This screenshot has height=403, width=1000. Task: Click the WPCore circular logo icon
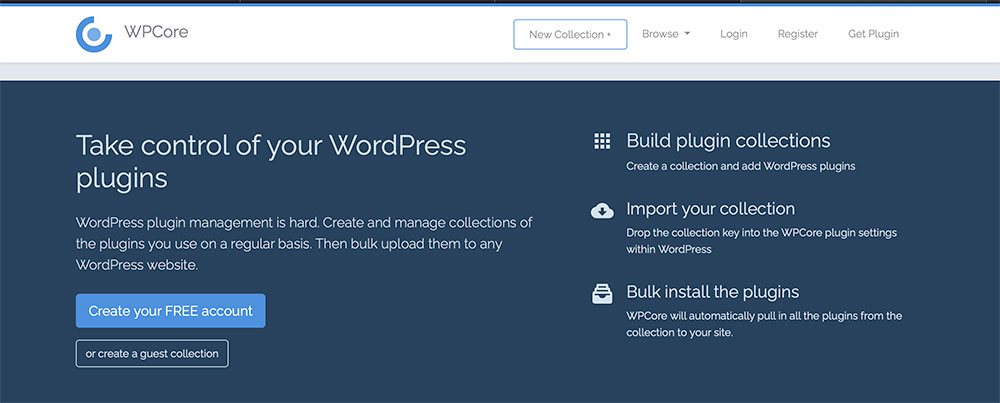coord(94,33)
